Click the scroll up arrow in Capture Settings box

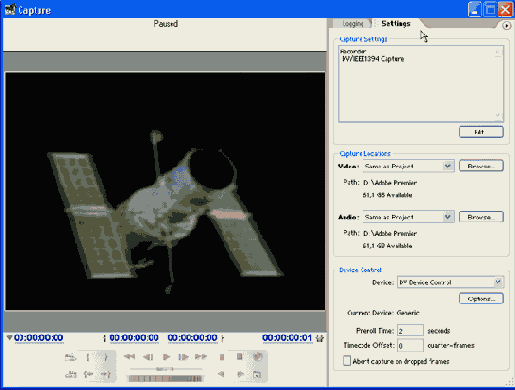pos(498,52)
